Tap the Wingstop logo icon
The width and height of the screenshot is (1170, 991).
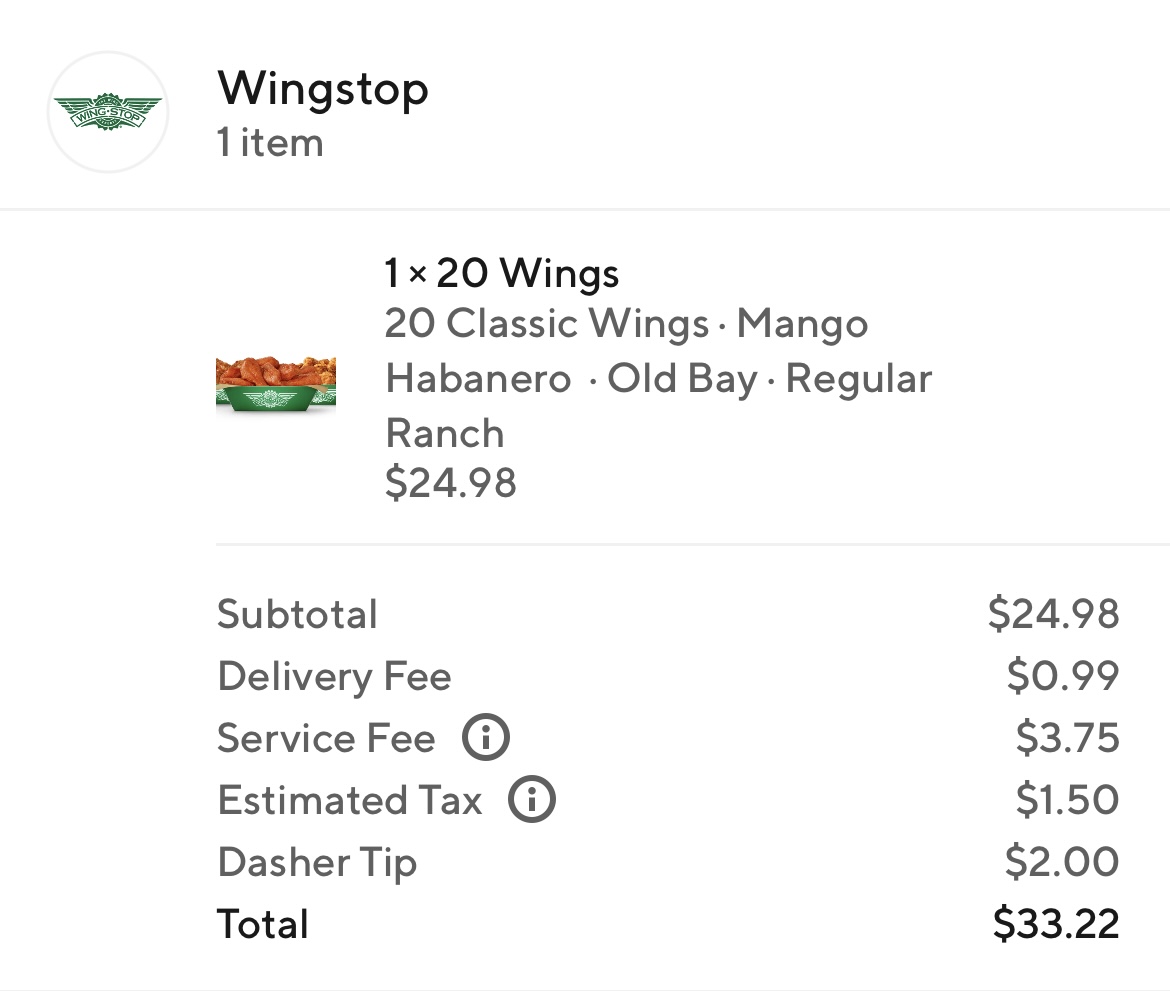(108, 112)
